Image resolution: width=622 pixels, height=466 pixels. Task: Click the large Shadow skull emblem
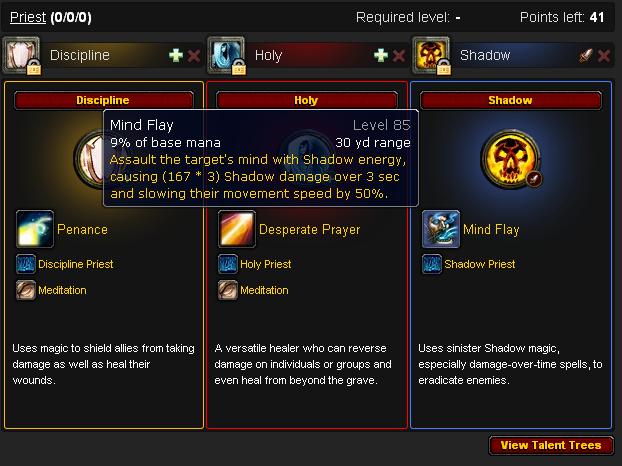coord(511,159)
